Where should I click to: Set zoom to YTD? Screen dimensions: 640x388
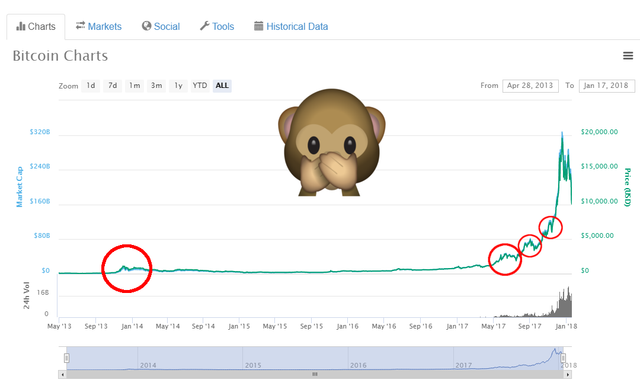point(200,86)
